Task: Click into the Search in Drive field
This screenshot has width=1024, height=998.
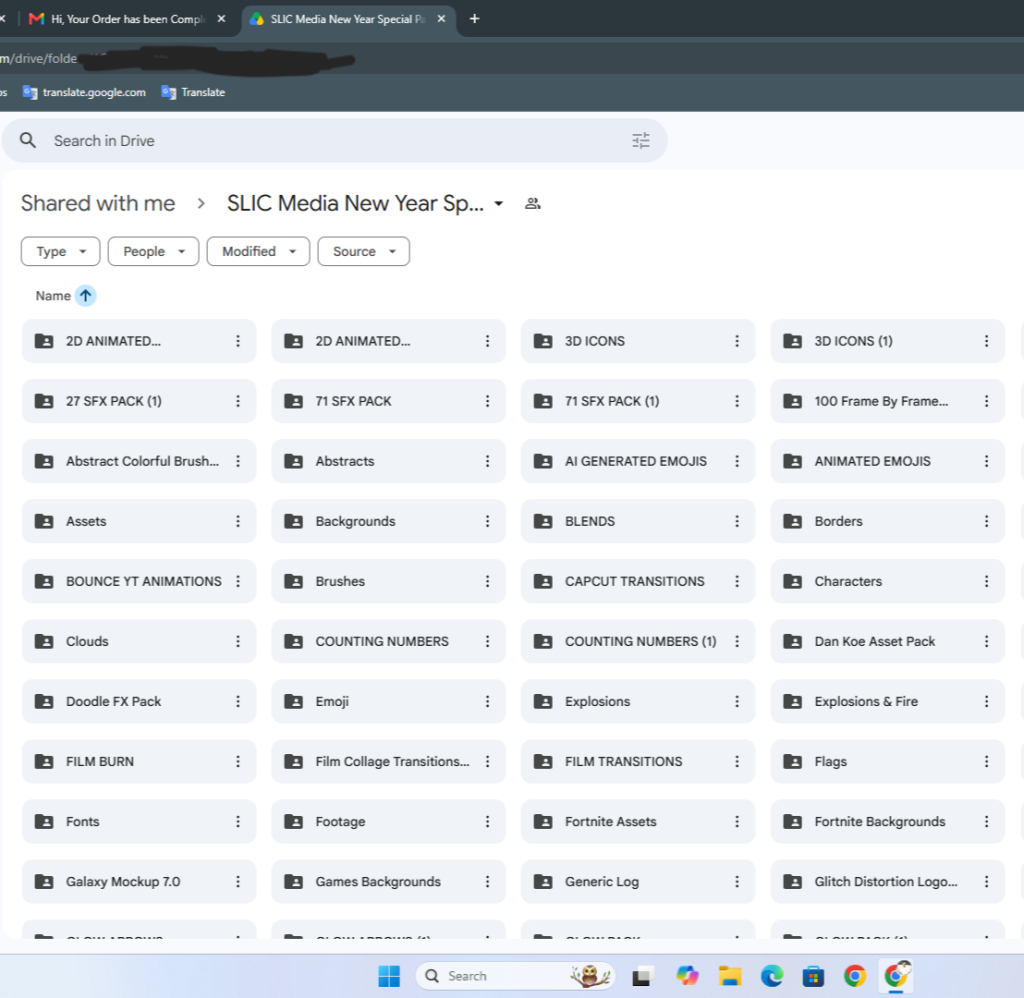Action: 334,140
